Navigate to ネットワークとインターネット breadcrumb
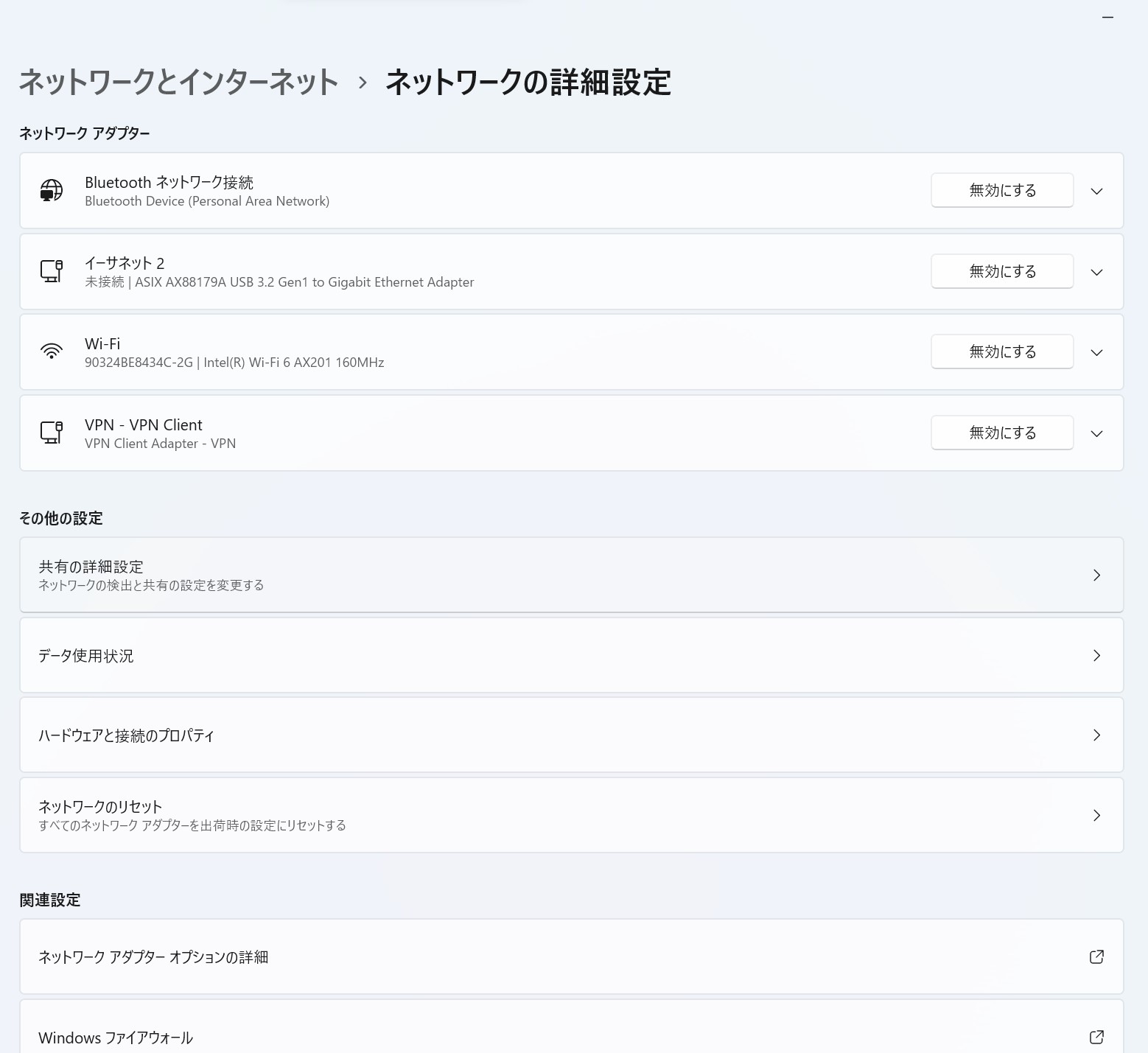Screen dimensions: 1148x1053 click(175, 83)
